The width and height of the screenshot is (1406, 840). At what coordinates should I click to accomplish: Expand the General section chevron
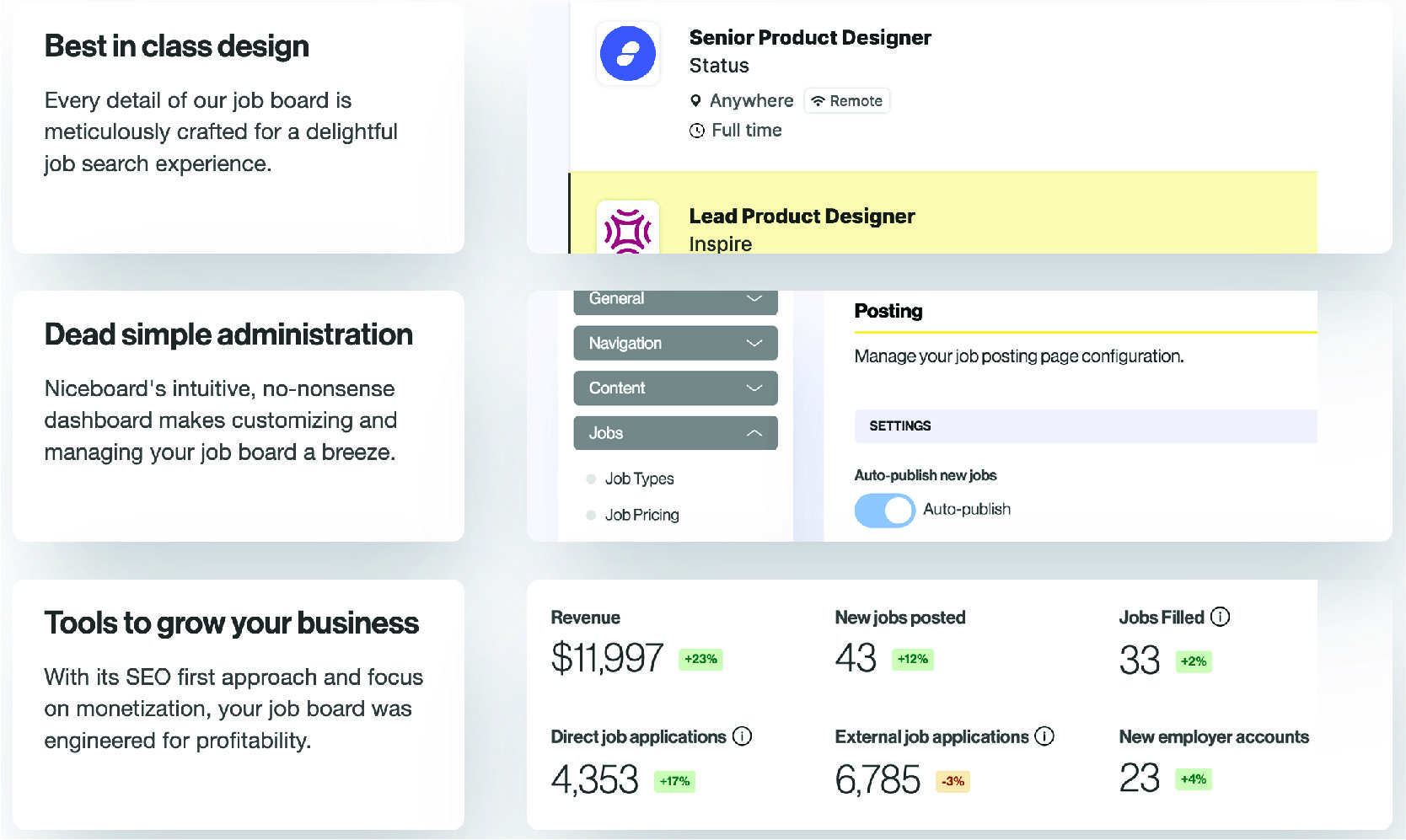(754, 298)
